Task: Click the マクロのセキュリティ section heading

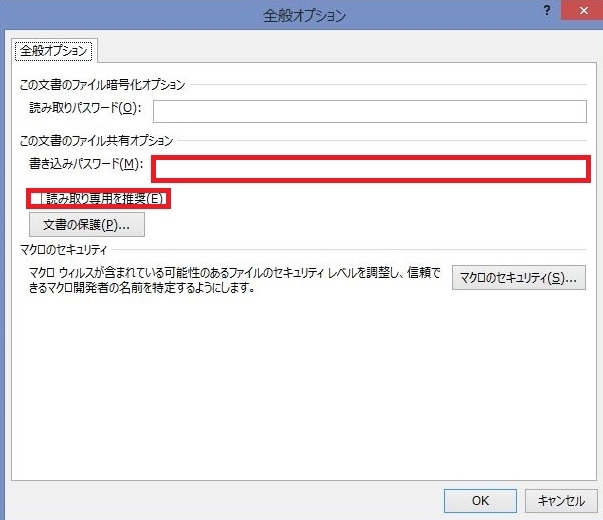Action: pos(63,249)
